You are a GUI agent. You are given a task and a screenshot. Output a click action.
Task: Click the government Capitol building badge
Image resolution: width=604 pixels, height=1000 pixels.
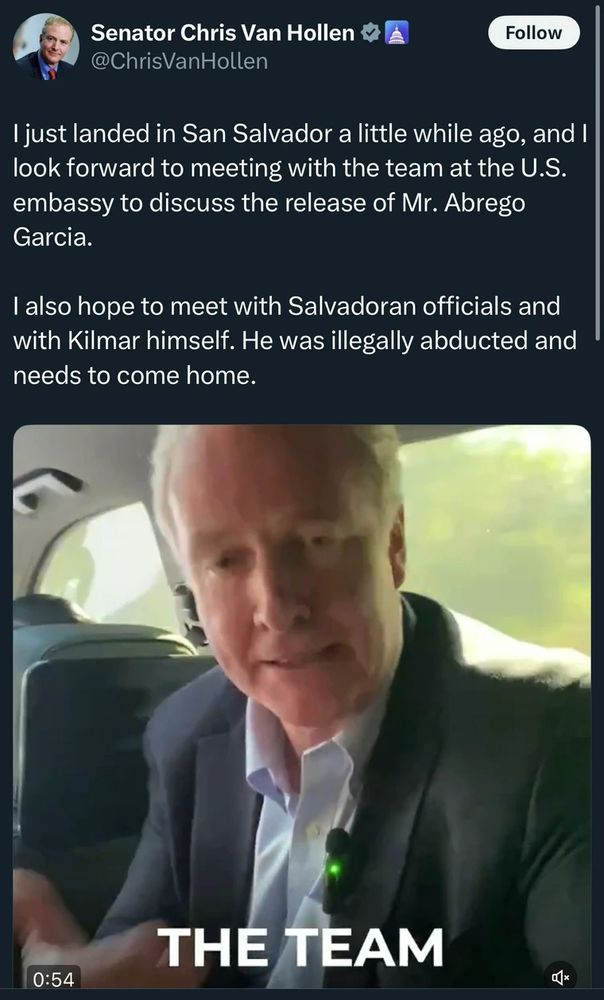click(x=396, y=33)
